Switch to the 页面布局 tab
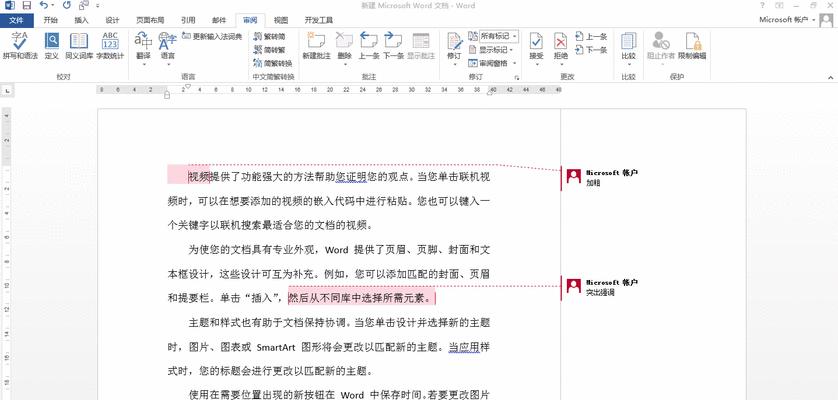The width and height of the screenshot is (838, 400). [150, 20]
